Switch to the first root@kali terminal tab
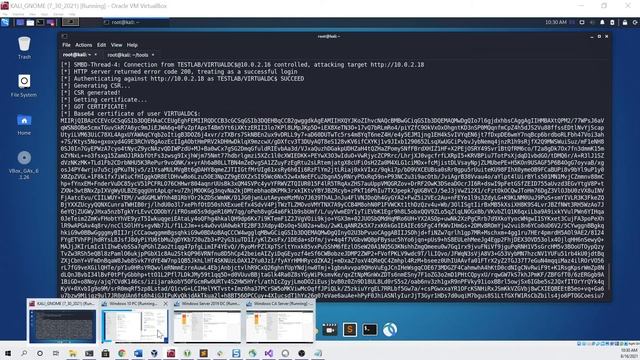This screenshot has width=640, height=360. (80, 55)
